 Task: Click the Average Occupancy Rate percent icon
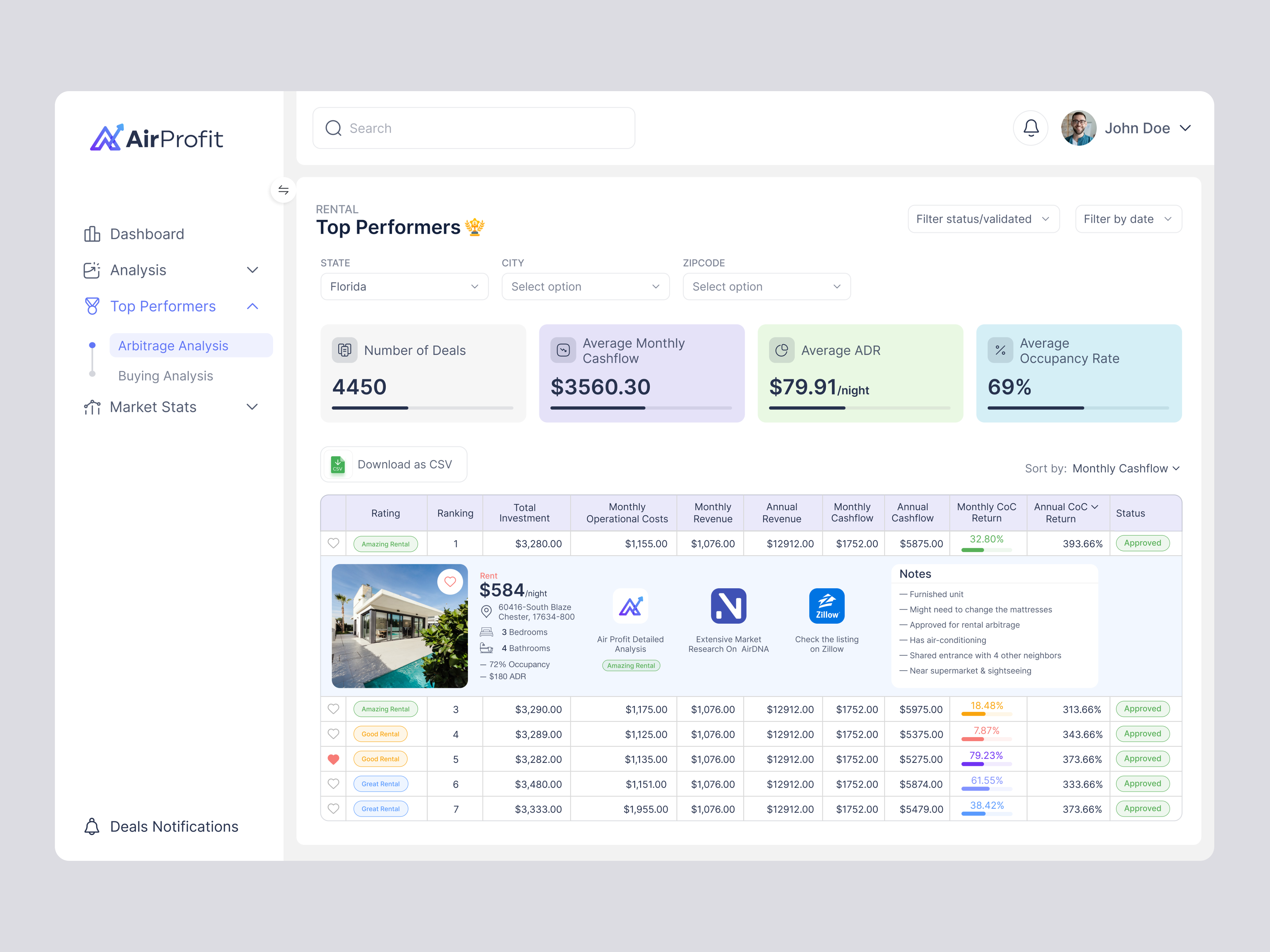pos(1000,350)
